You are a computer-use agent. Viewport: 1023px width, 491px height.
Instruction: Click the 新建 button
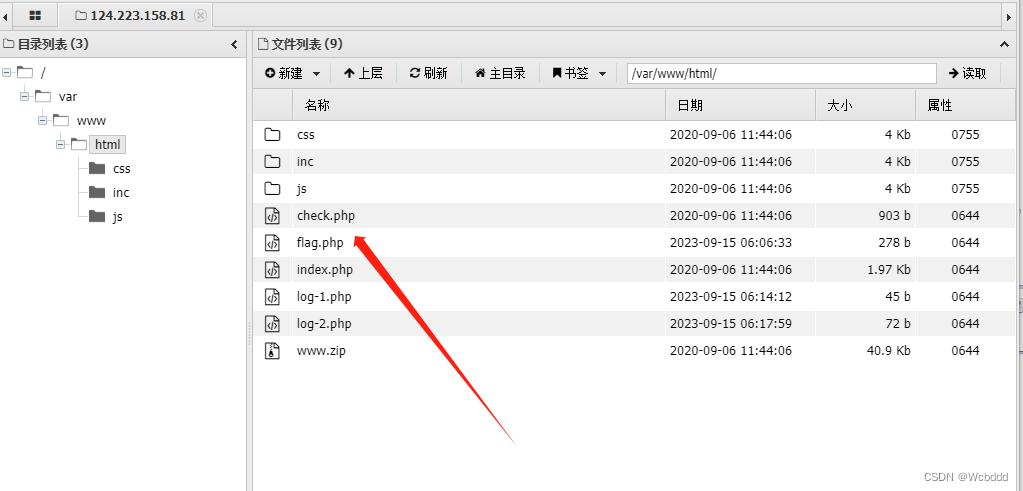[x=284, y=74]
